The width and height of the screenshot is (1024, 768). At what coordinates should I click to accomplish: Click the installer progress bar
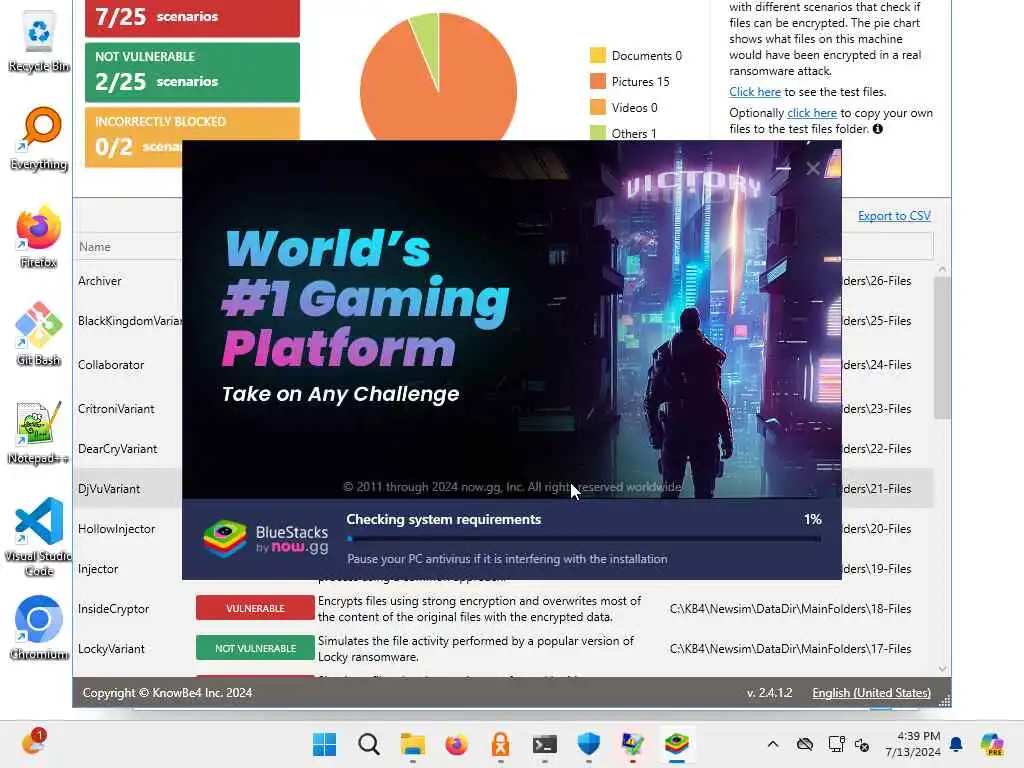click(584, 539)
